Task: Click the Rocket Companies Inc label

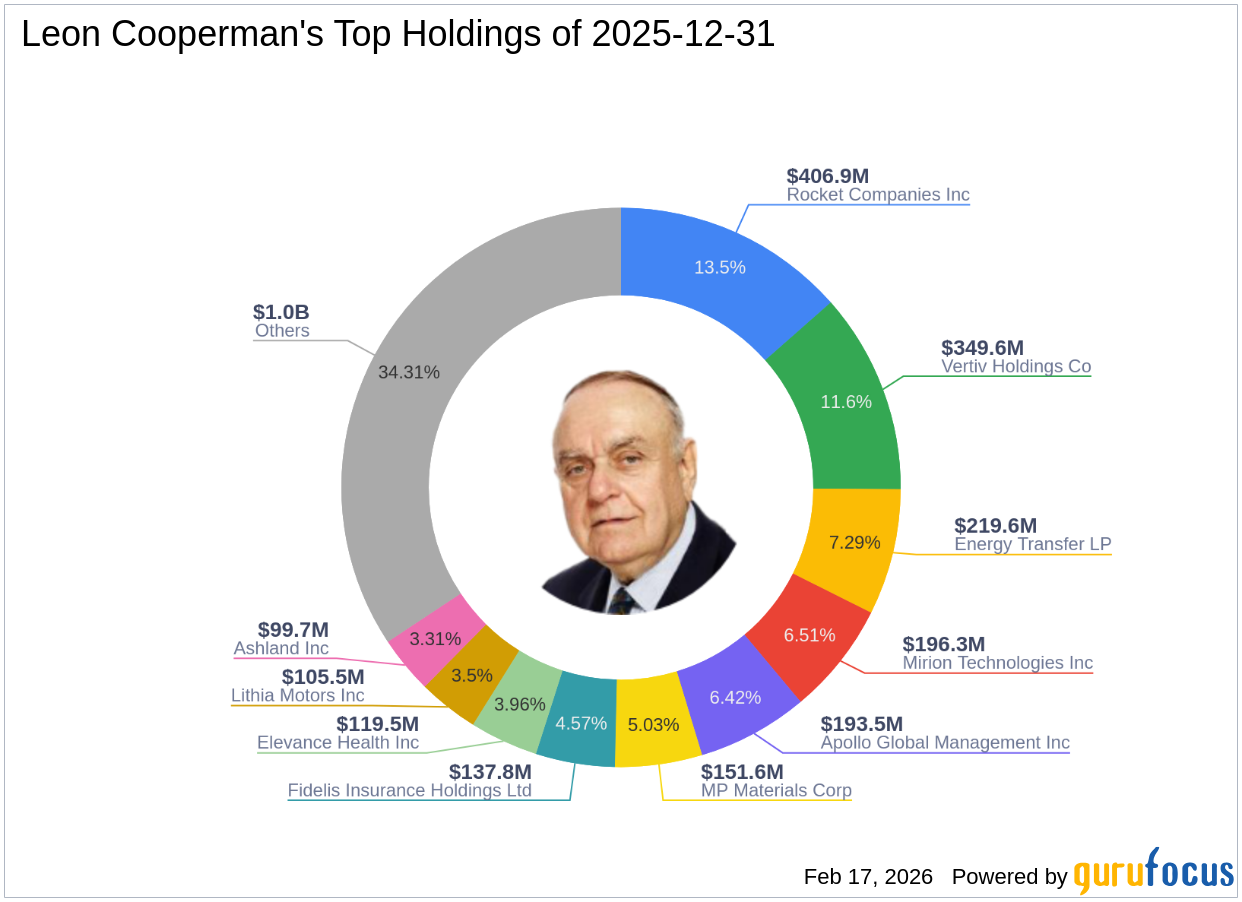Action: pyautogui.click(x=878, y=195)
